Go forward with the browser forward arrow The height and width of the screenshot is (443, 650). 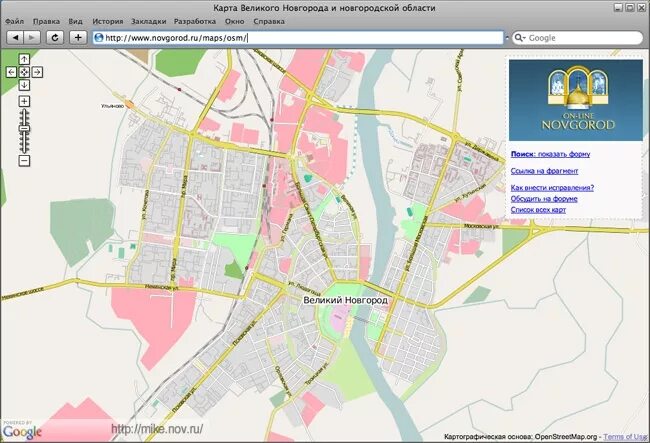[x=32, y=38]
